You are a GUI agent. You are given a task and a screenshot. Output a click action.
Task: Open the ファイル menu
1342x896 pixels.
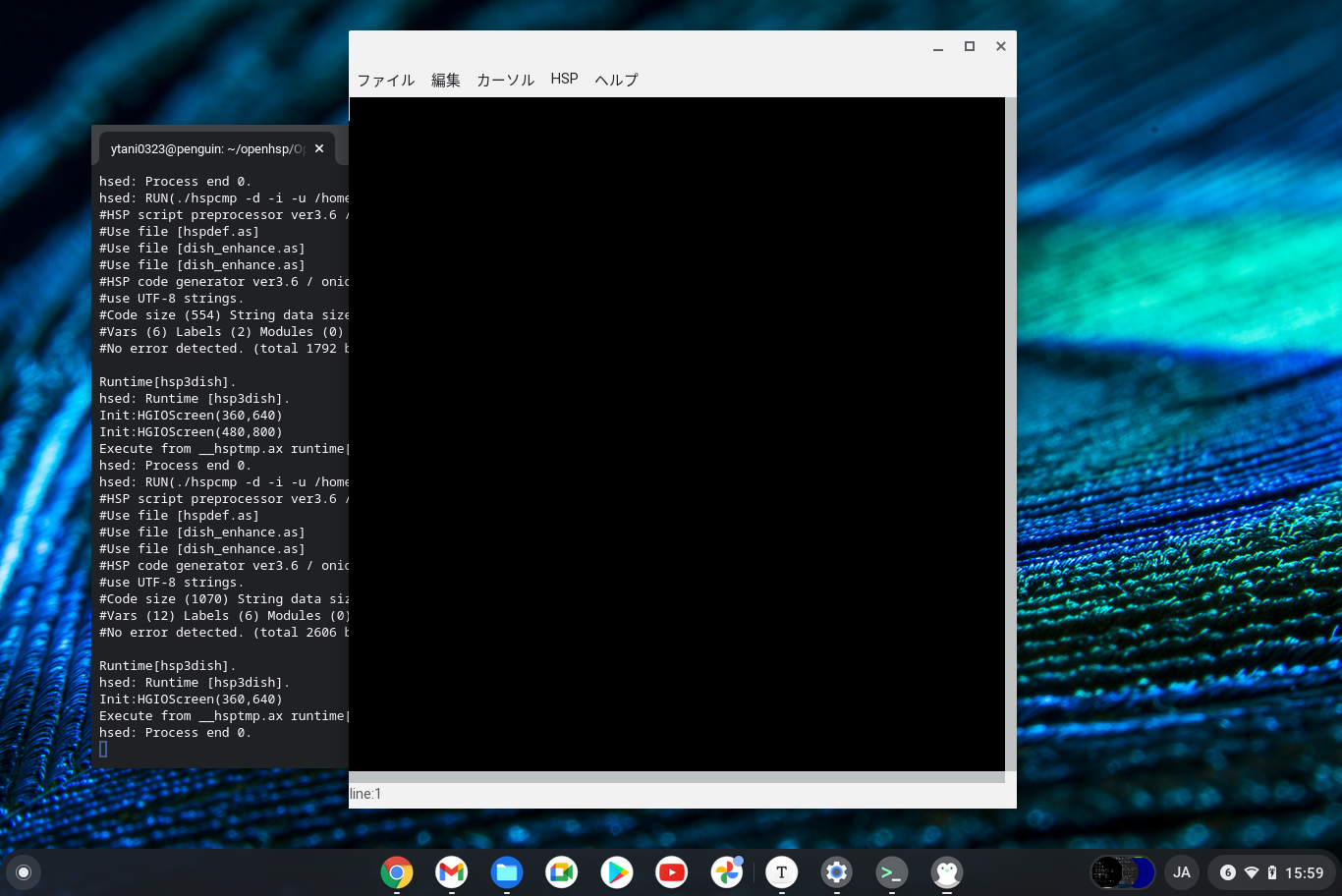pos(386,80)
